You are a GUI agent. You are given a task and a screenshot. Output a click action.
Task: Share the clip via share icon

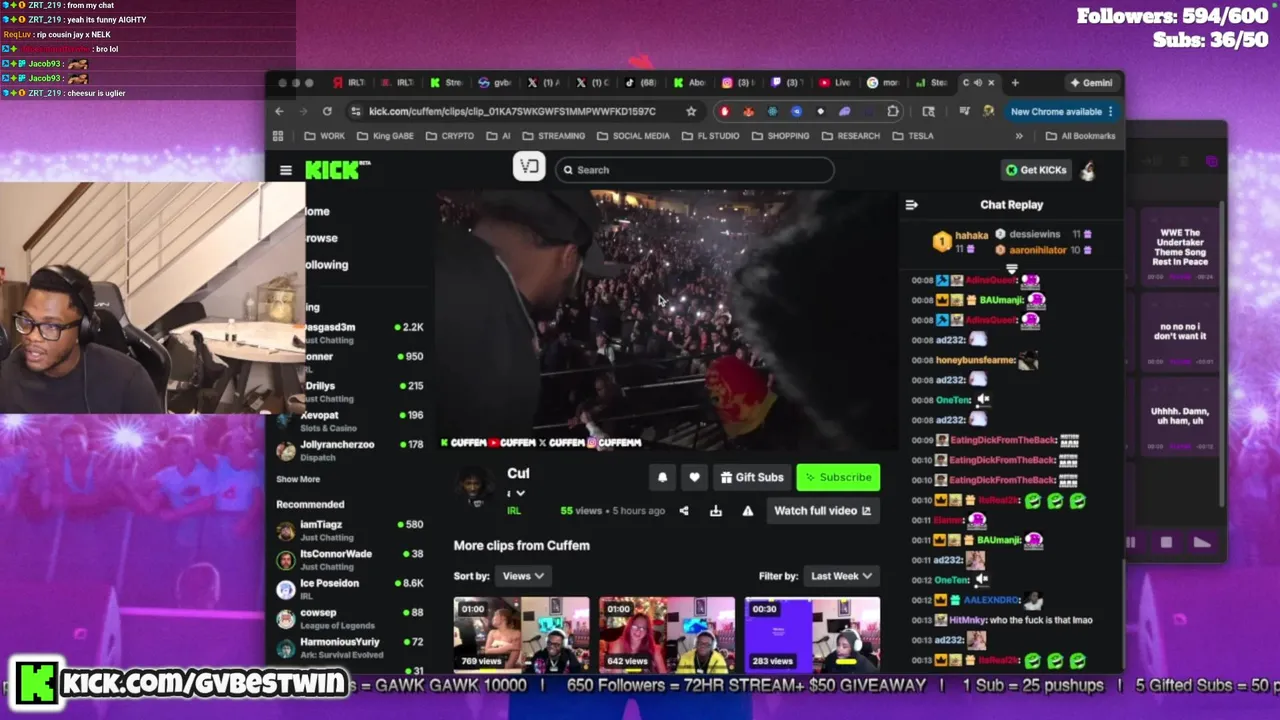pos(684,511)
